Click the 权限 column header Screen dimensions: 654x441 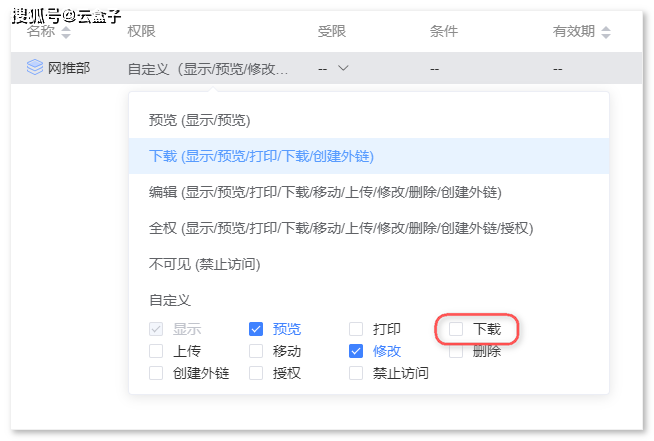[x=141, y=31]
